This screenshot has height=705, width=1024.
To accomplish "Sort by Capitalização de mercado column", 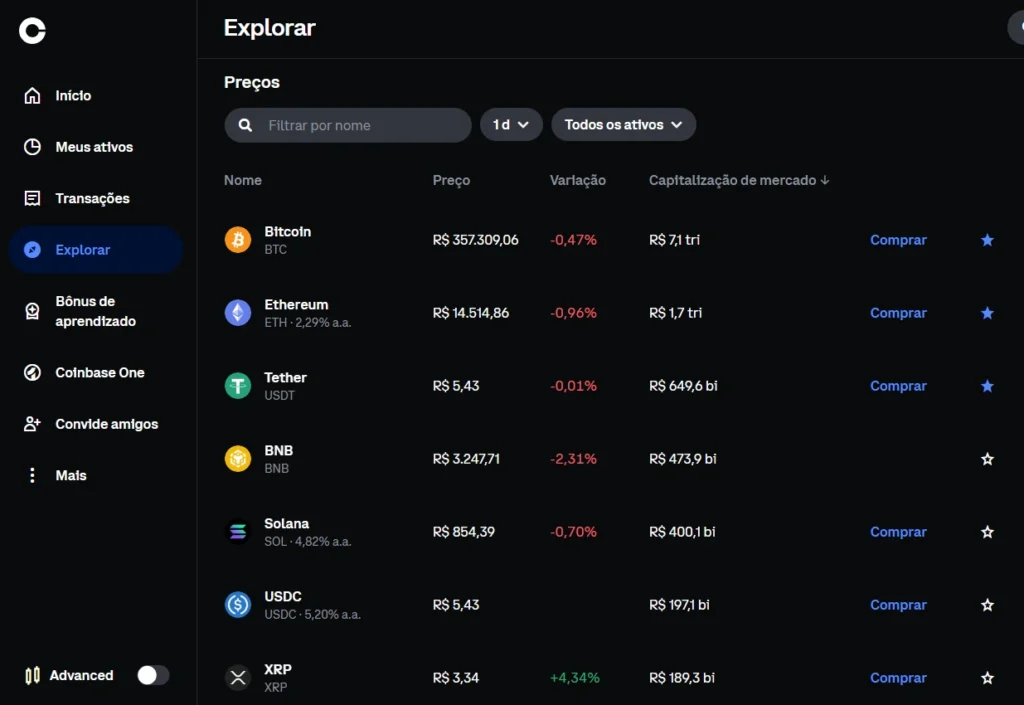I will (739, 180).
